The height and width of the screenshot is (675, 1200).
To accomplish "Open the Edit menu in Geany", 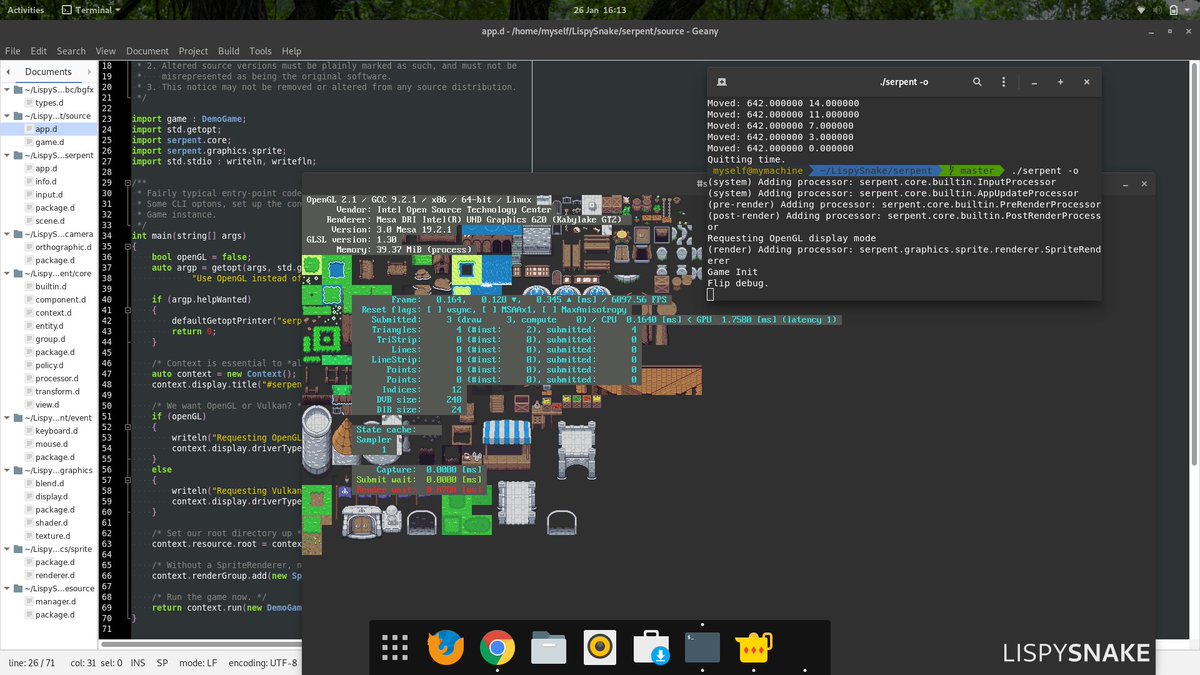I will [x=38, y=51].
